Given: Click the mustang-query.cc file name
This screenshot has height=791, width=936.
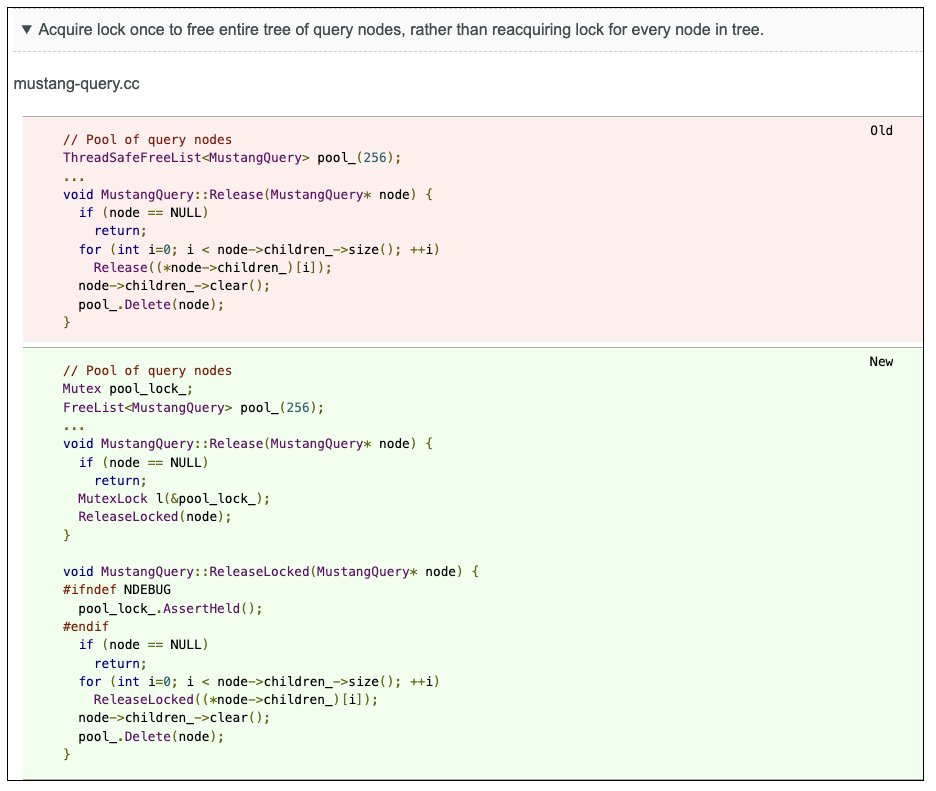Looking at the screenshot, I should pos(76,84).
